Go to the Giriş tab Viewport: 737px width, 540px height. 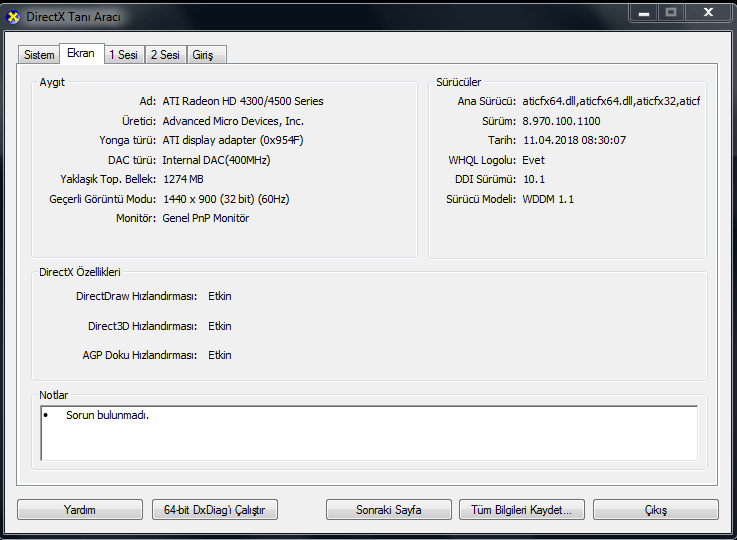click(x=206, y=55)
